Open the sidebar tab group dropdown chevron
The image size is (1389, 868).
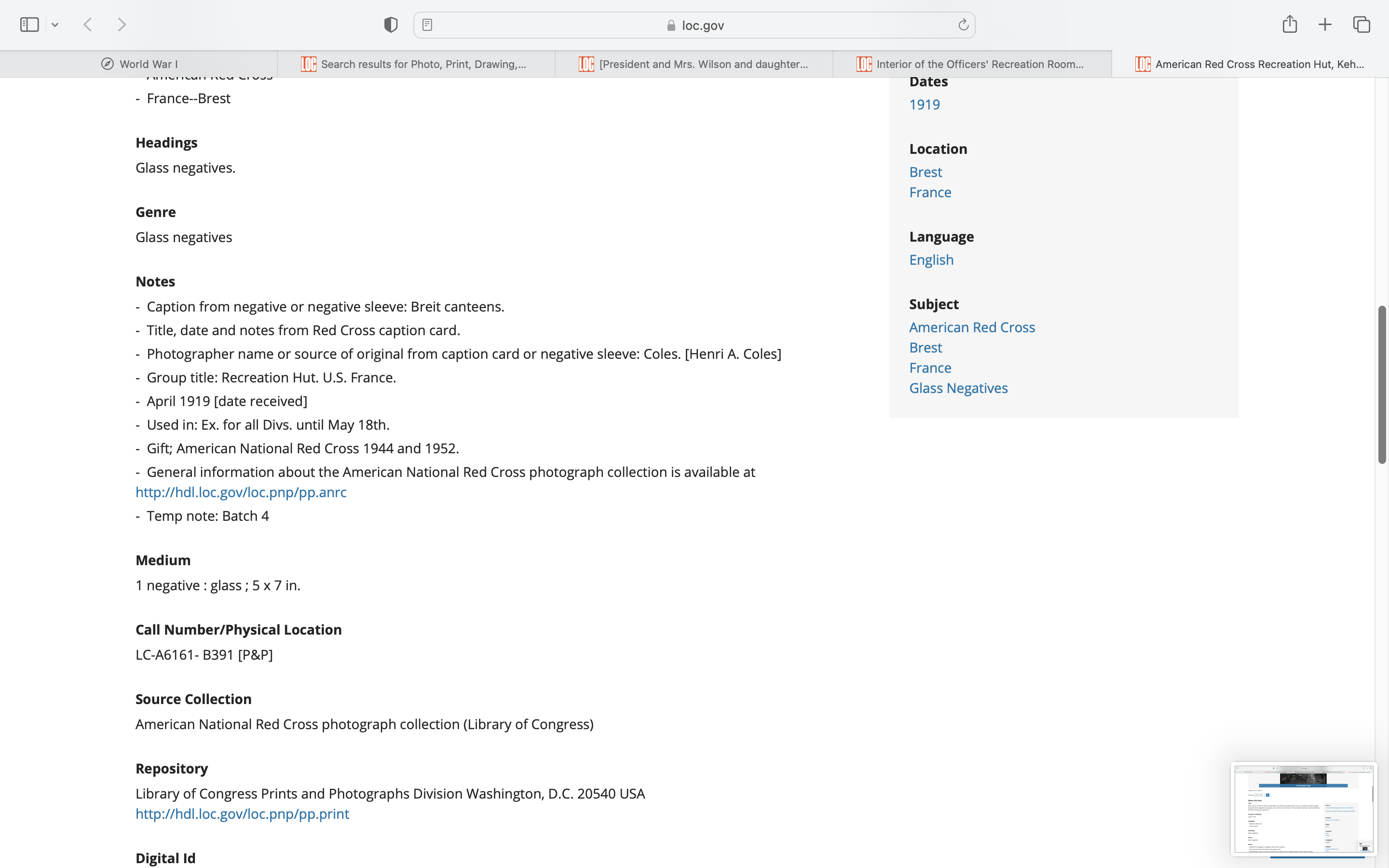coord(55,25)
